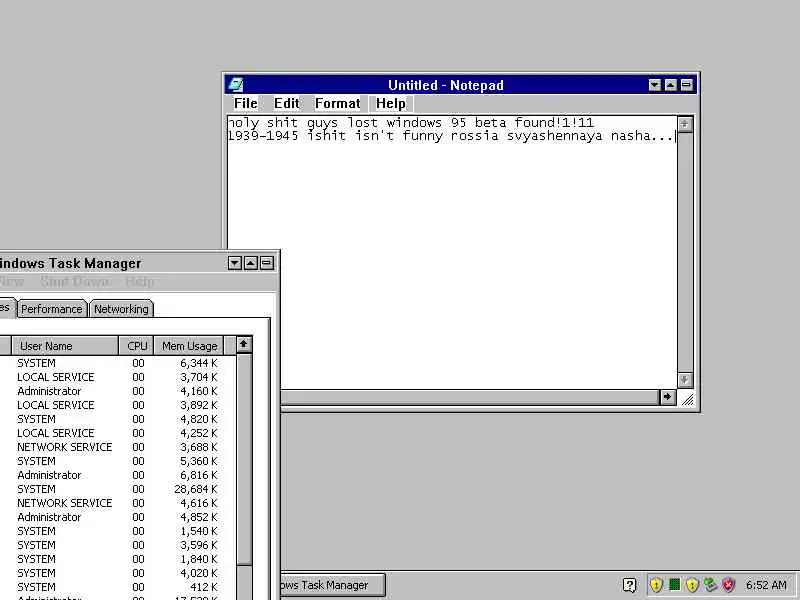The width and height of the screenshot is (800, 600).
Task: Click the Notepad title bar icon
Action: [236, 85]
